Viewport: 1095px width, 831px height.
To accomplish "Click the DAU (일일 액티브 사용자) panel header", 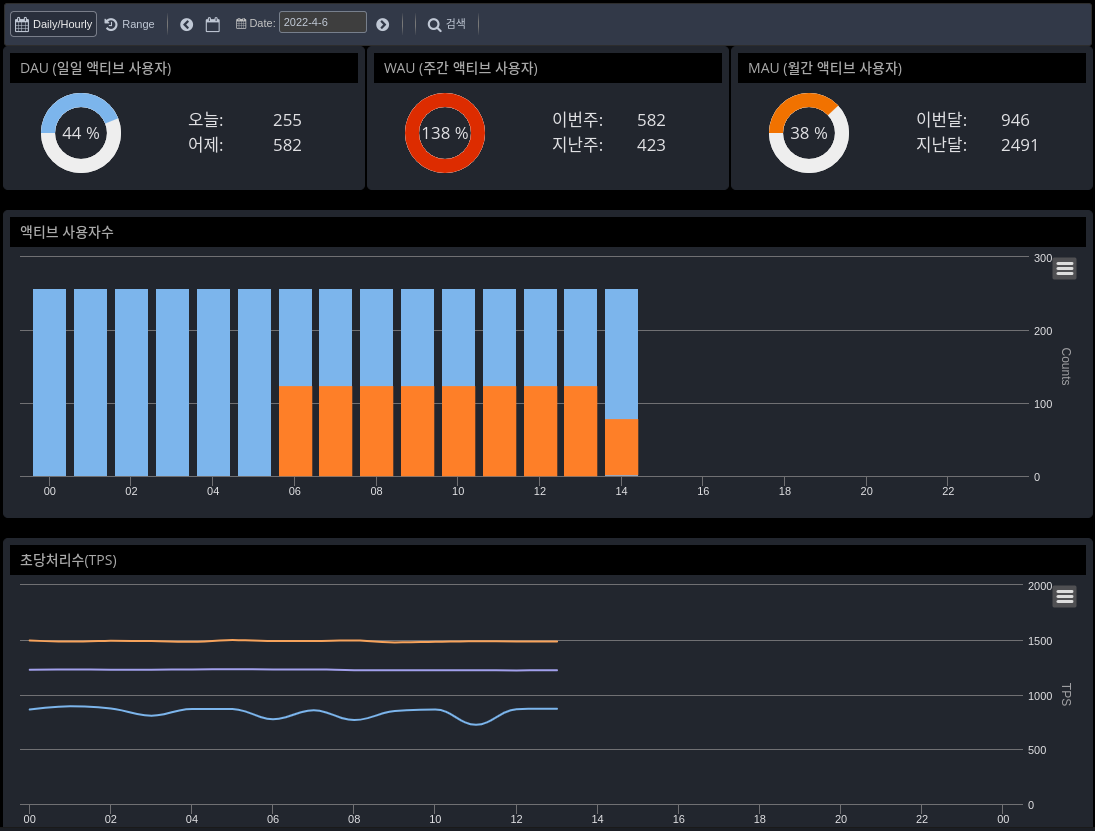I will (x=183, y=68).
